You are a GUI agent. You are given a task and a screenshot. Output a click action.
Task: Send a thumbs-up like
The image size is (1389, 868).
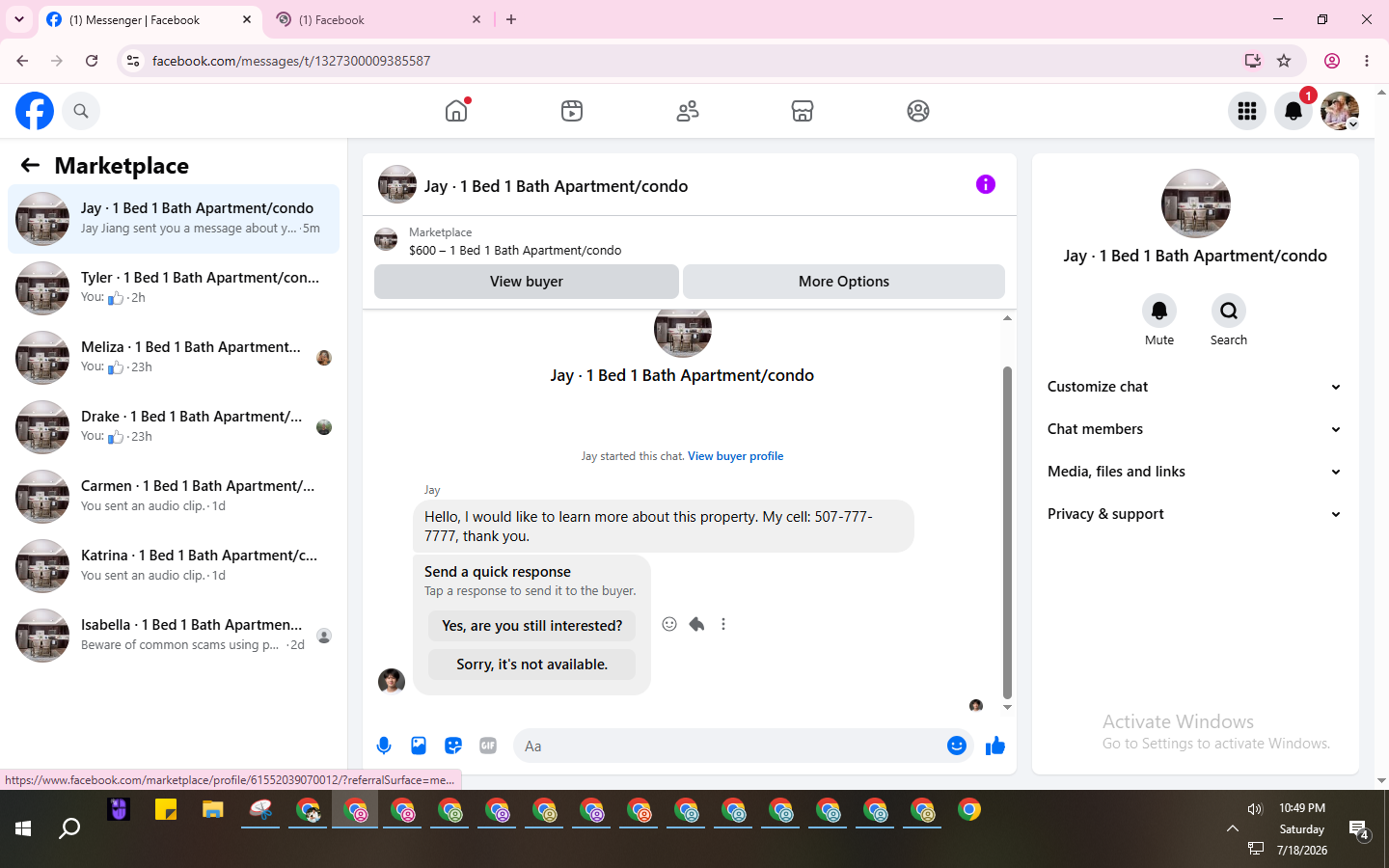pyautogui.click(x=995, y=746)
